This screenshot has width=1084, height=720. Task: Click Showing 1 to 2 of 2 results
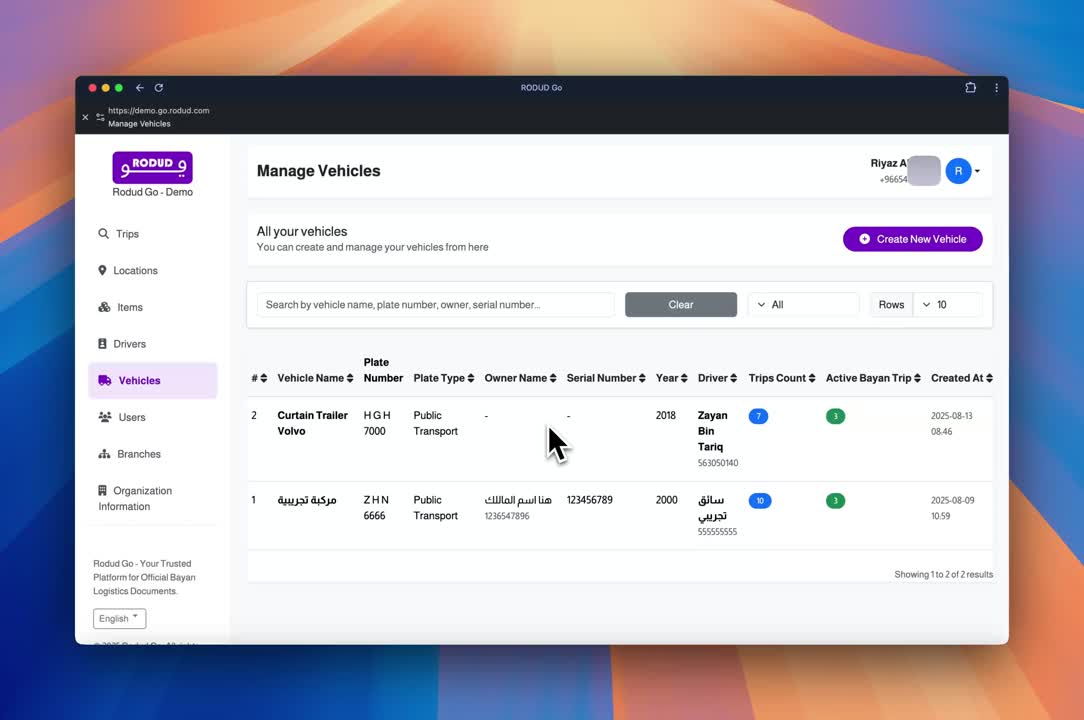[944, 574]
